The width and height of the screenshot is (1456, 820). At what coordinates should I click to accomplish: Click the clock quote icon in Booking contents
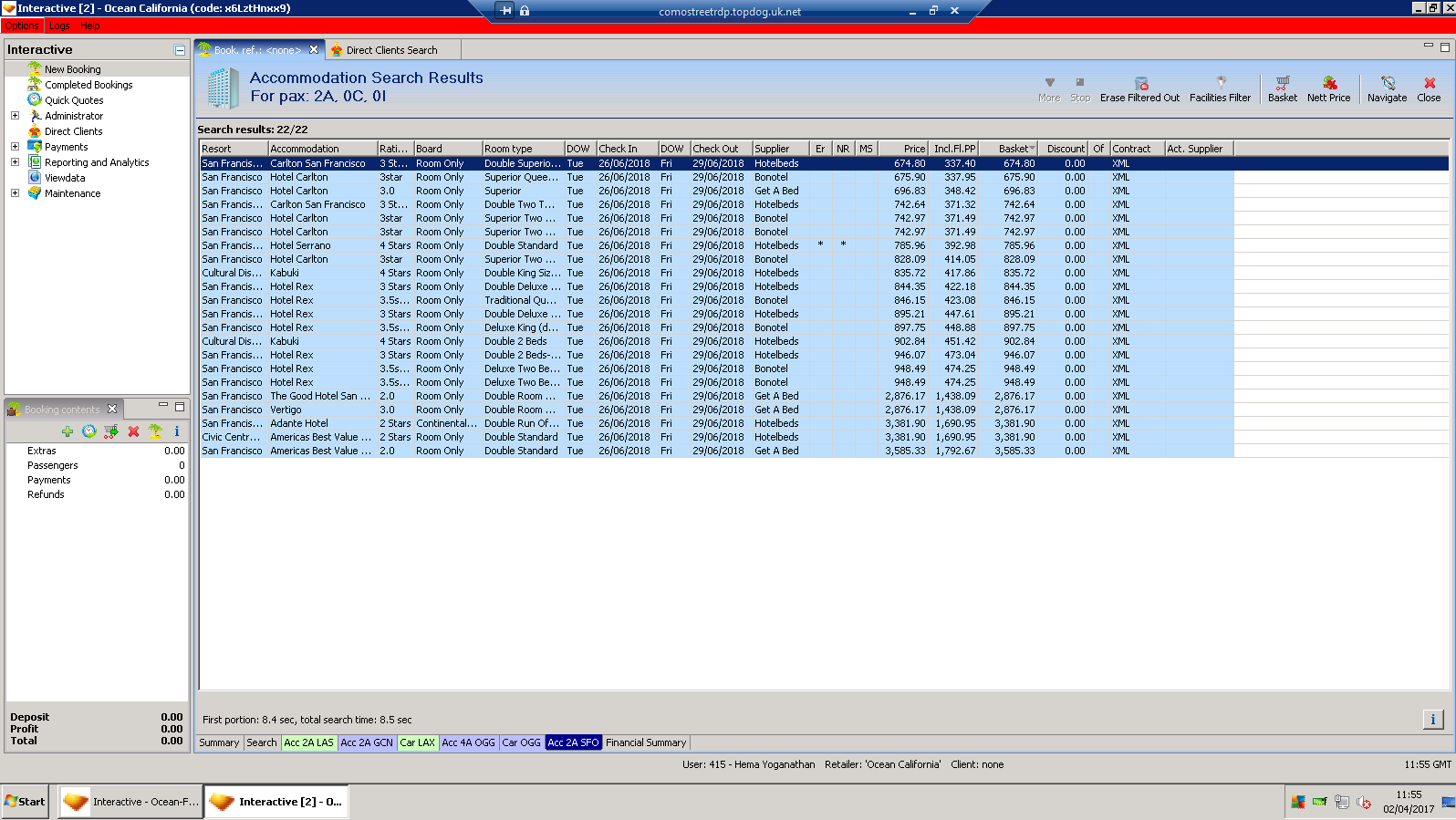(88, 431)
